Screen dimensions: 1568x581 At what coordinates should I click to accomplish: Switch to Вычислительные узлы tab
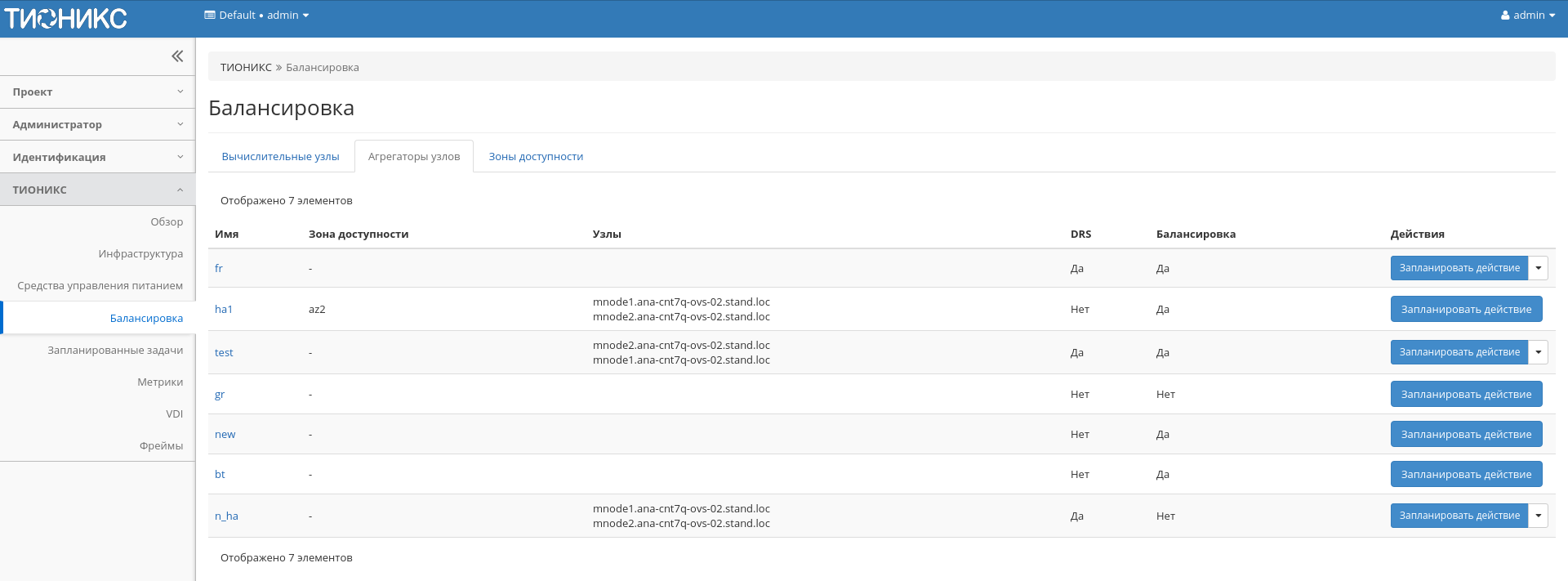pos(280,157)
